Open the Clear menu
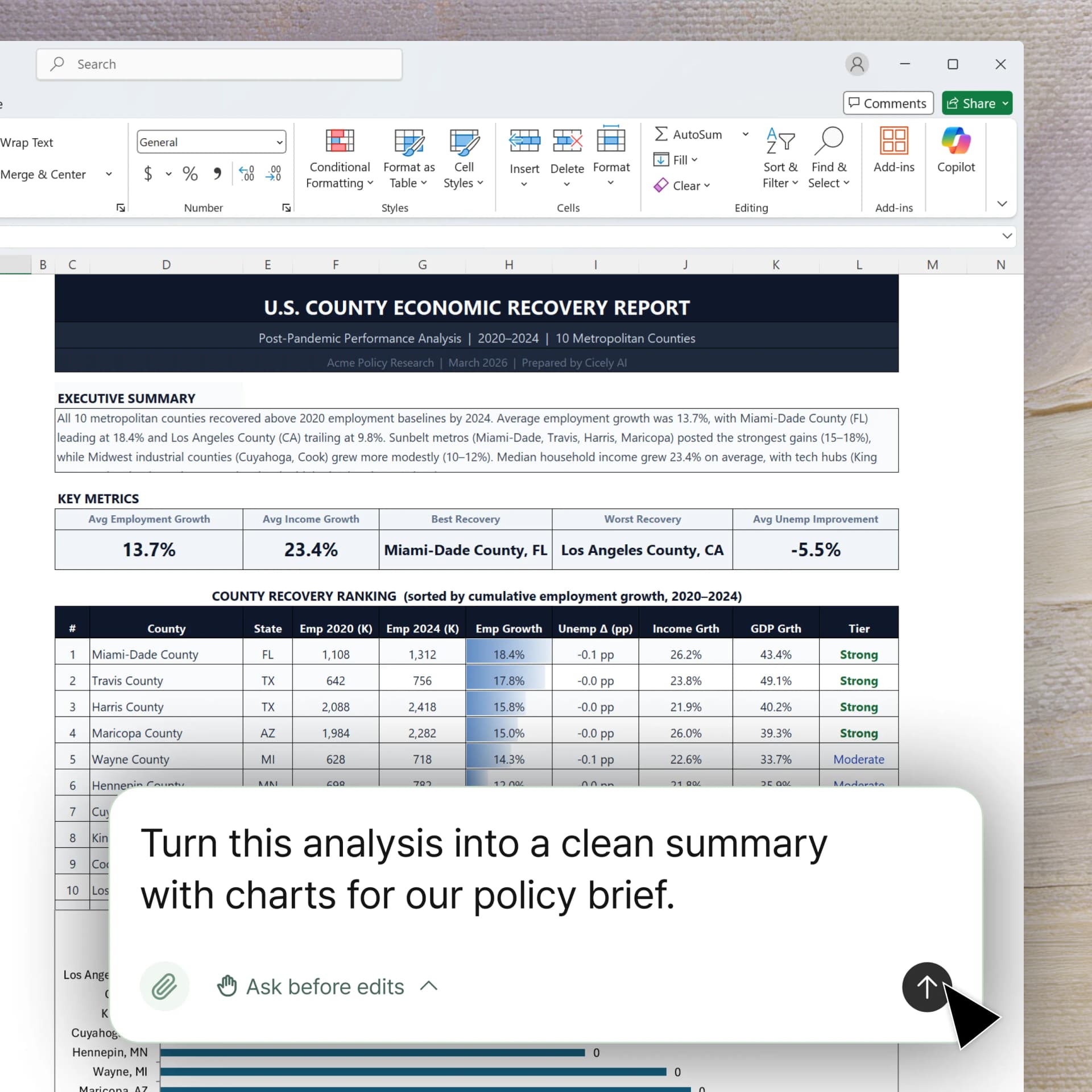 pyautogui.click(x=682, y=185)
